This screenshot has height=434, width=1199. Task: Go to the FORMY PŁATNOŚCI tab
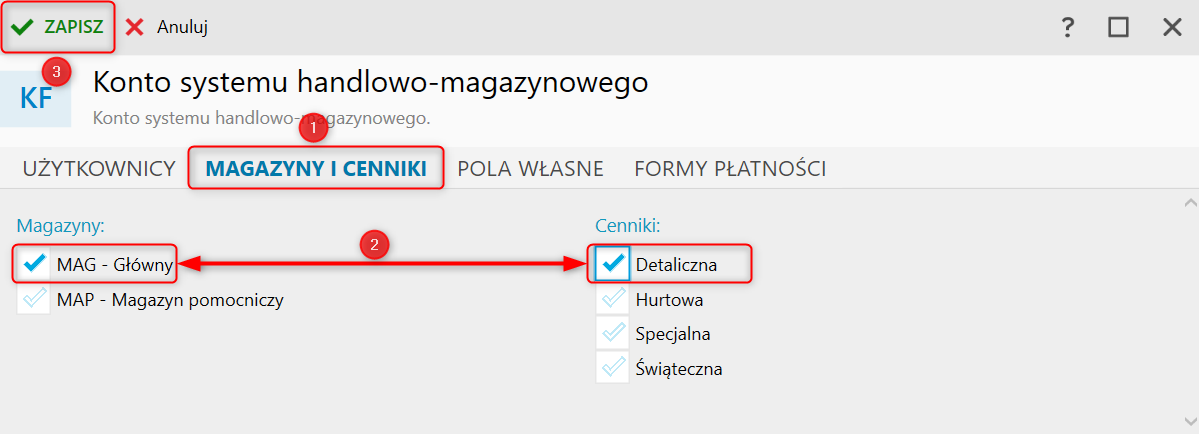730,168
